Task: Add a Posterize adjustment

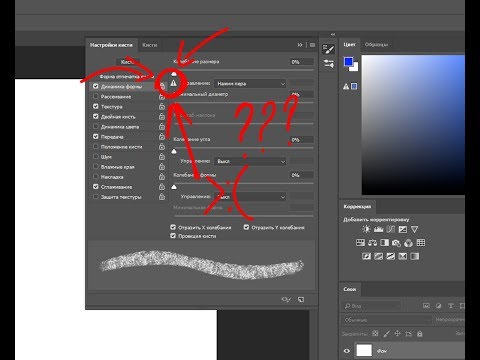Action: (x=378, y=256)
